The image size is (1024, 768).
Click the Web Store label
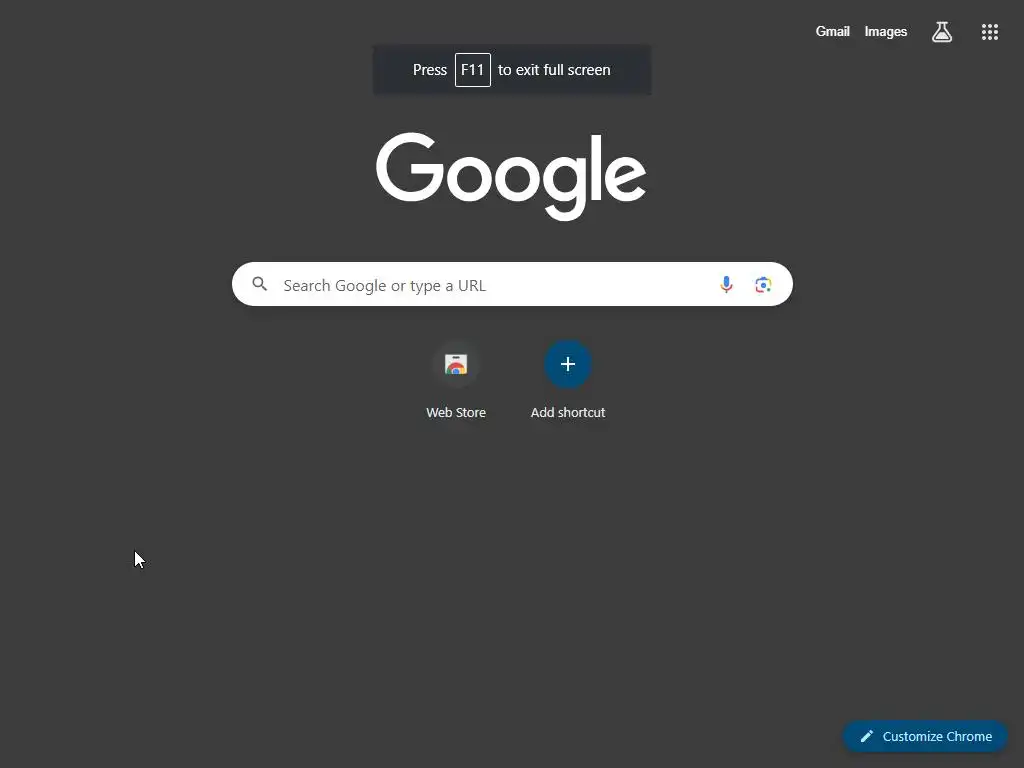(456, 413)
